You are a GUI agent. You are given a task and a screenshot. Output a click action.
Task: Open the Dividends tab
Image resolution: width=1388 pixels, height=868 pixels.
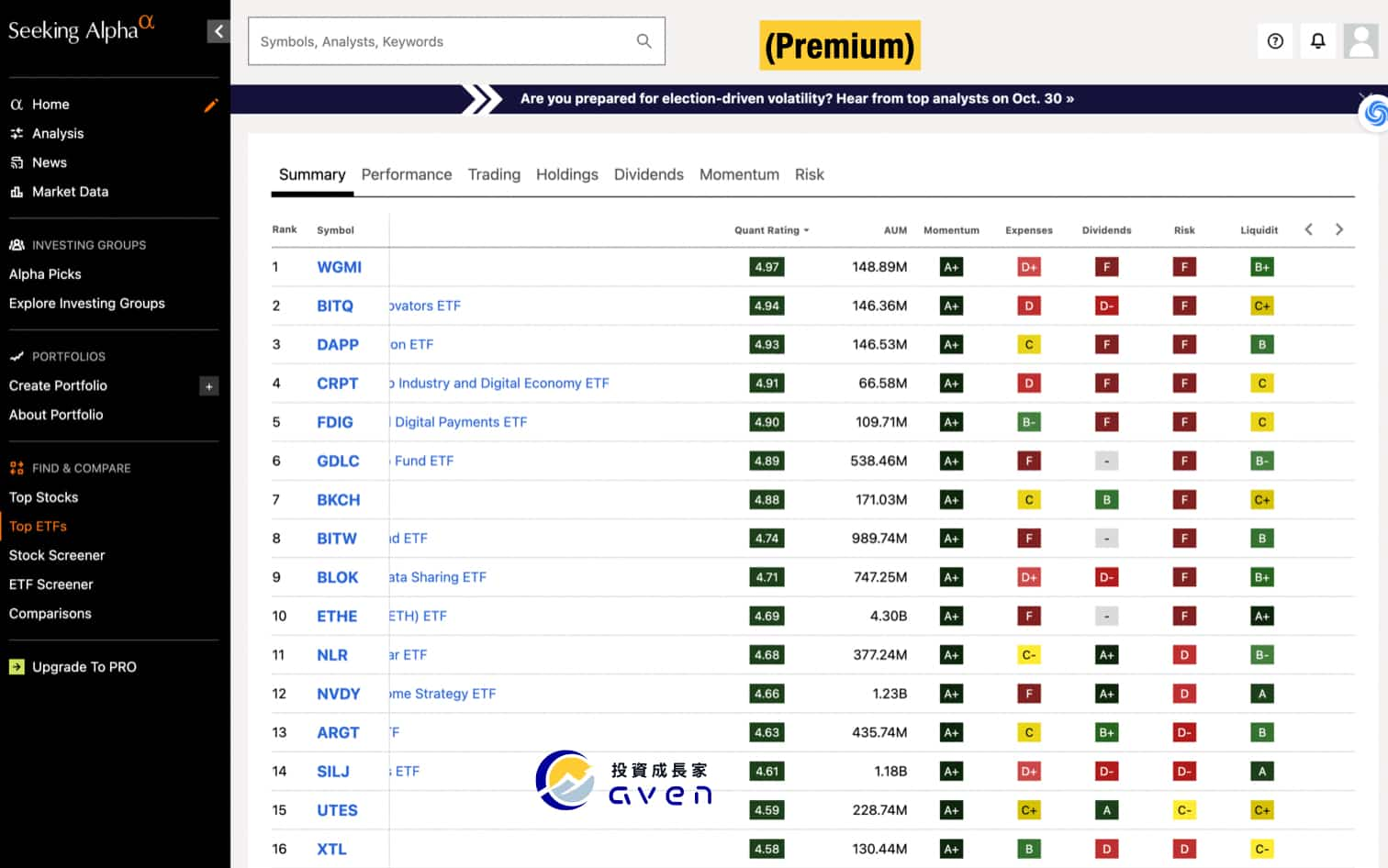pyautogui.click(x=649, y=174)
